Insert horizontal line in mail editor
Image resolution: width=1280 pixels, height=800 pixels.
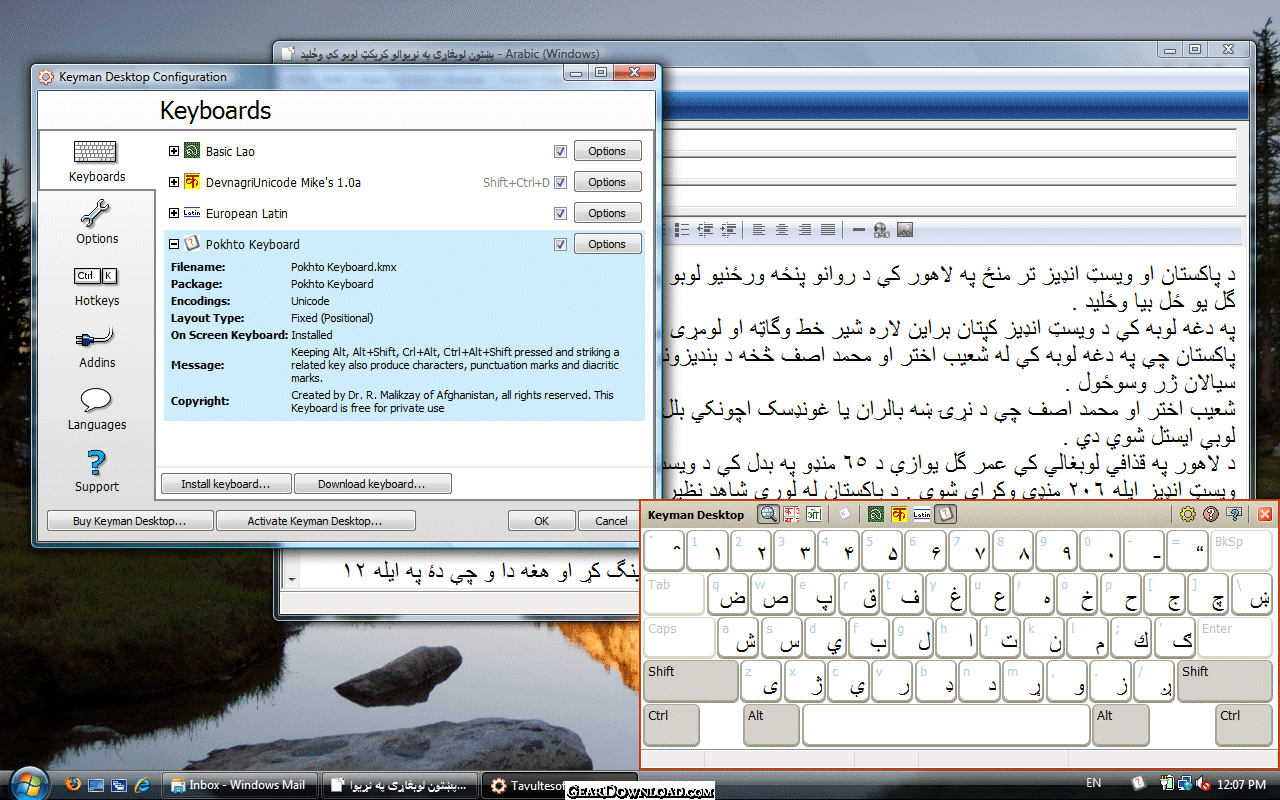point(858,230)
